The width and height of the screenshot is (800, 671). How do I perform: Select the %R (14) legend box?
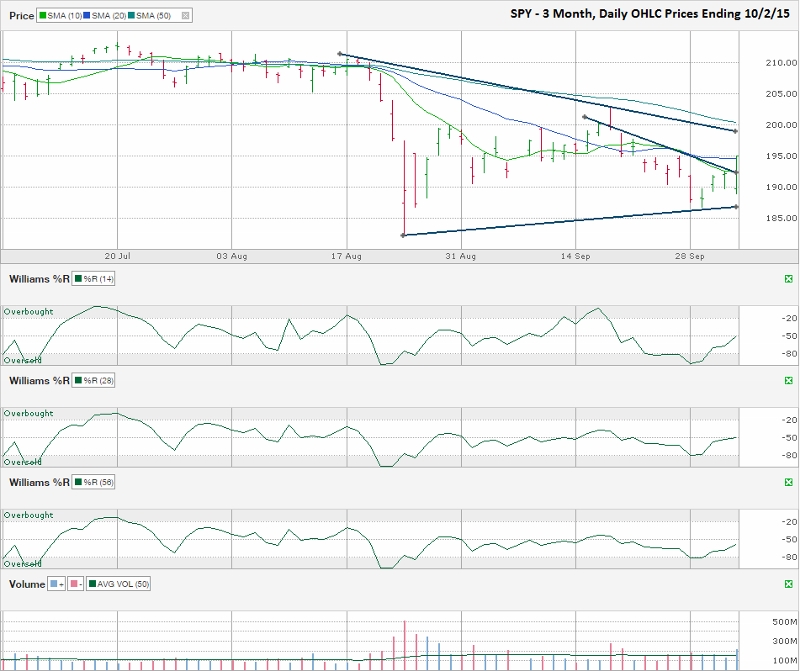click(x=93, y=279)
